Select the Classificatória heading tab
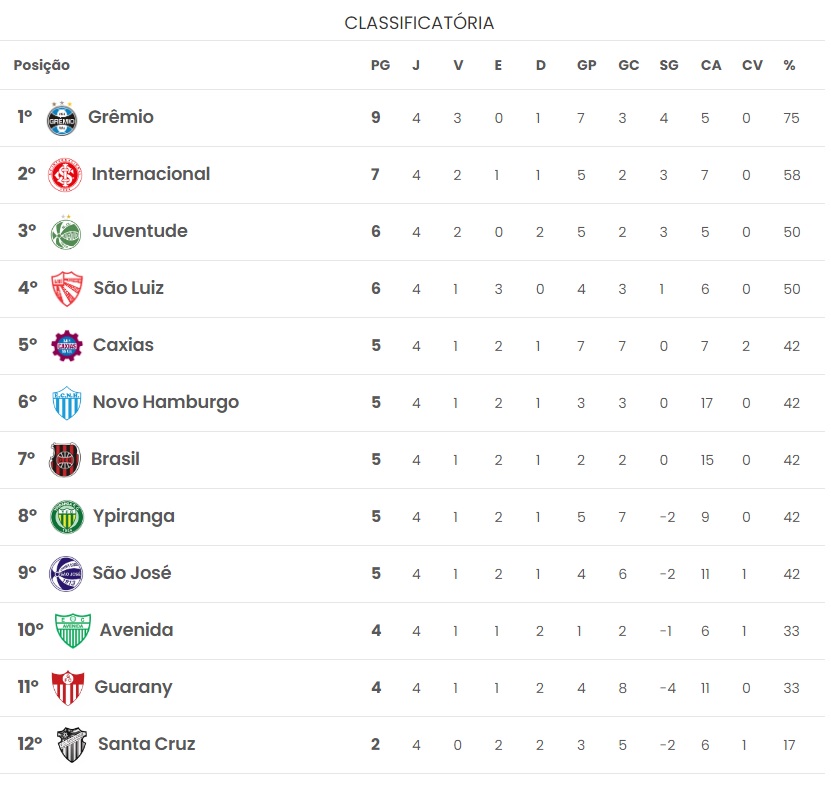Screen dimensions: 831x785 pyautogui.click(x=419, y=23)
